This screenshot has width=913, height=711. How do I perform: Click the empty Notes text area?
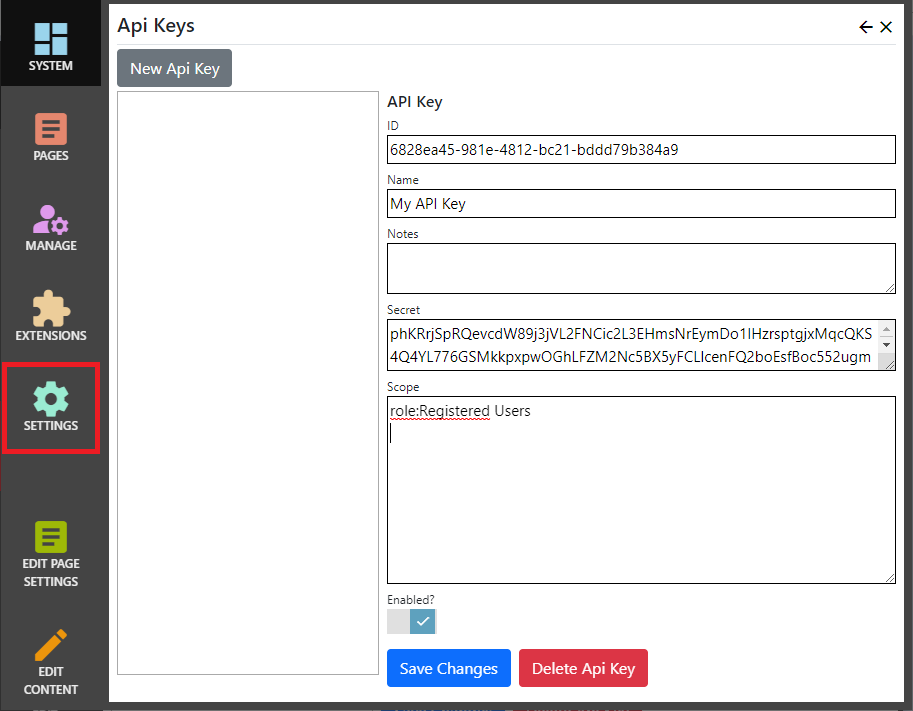click(x=641, y=268)
